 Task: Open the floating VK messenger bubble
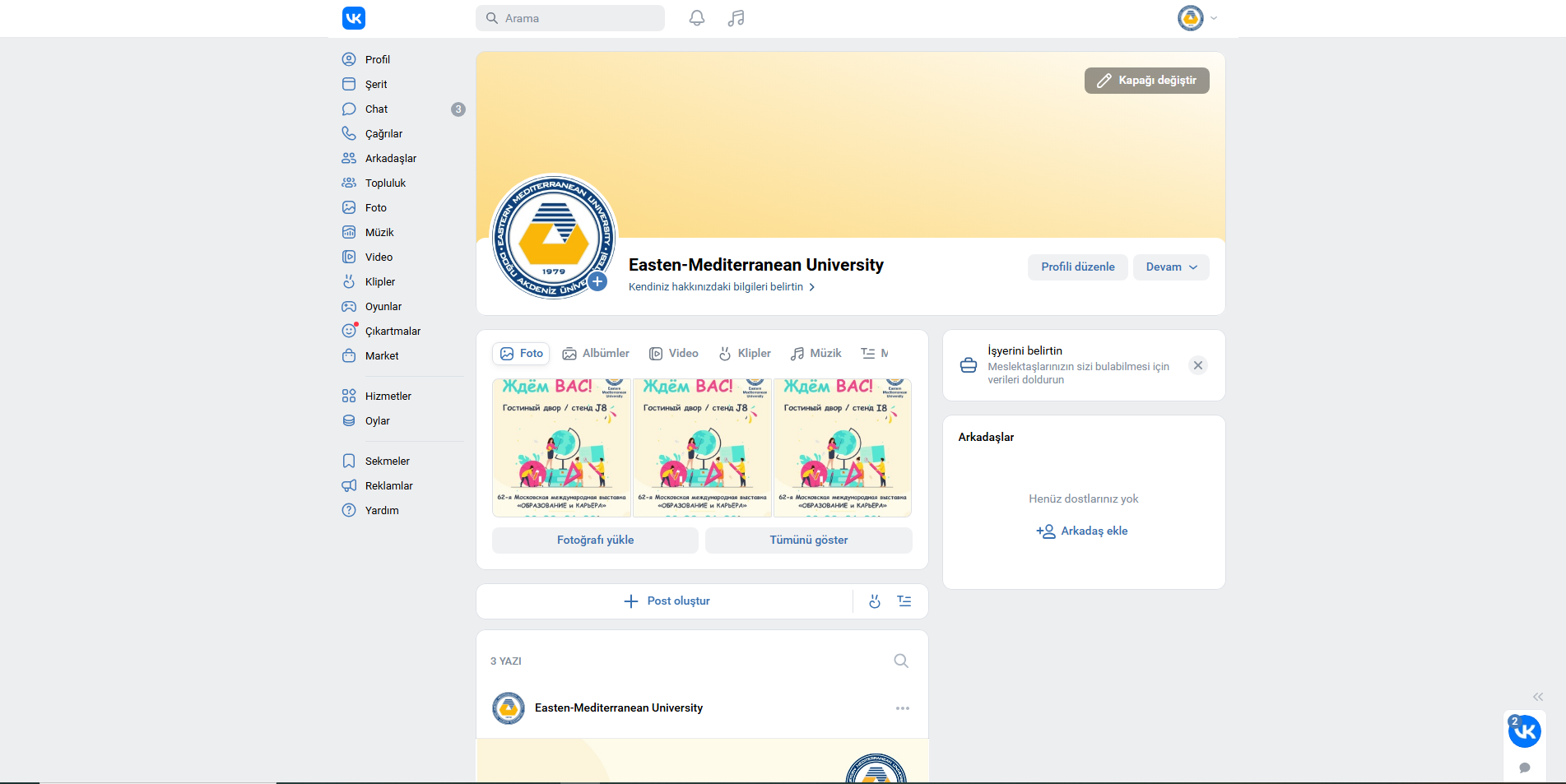tap(1524, 731)
